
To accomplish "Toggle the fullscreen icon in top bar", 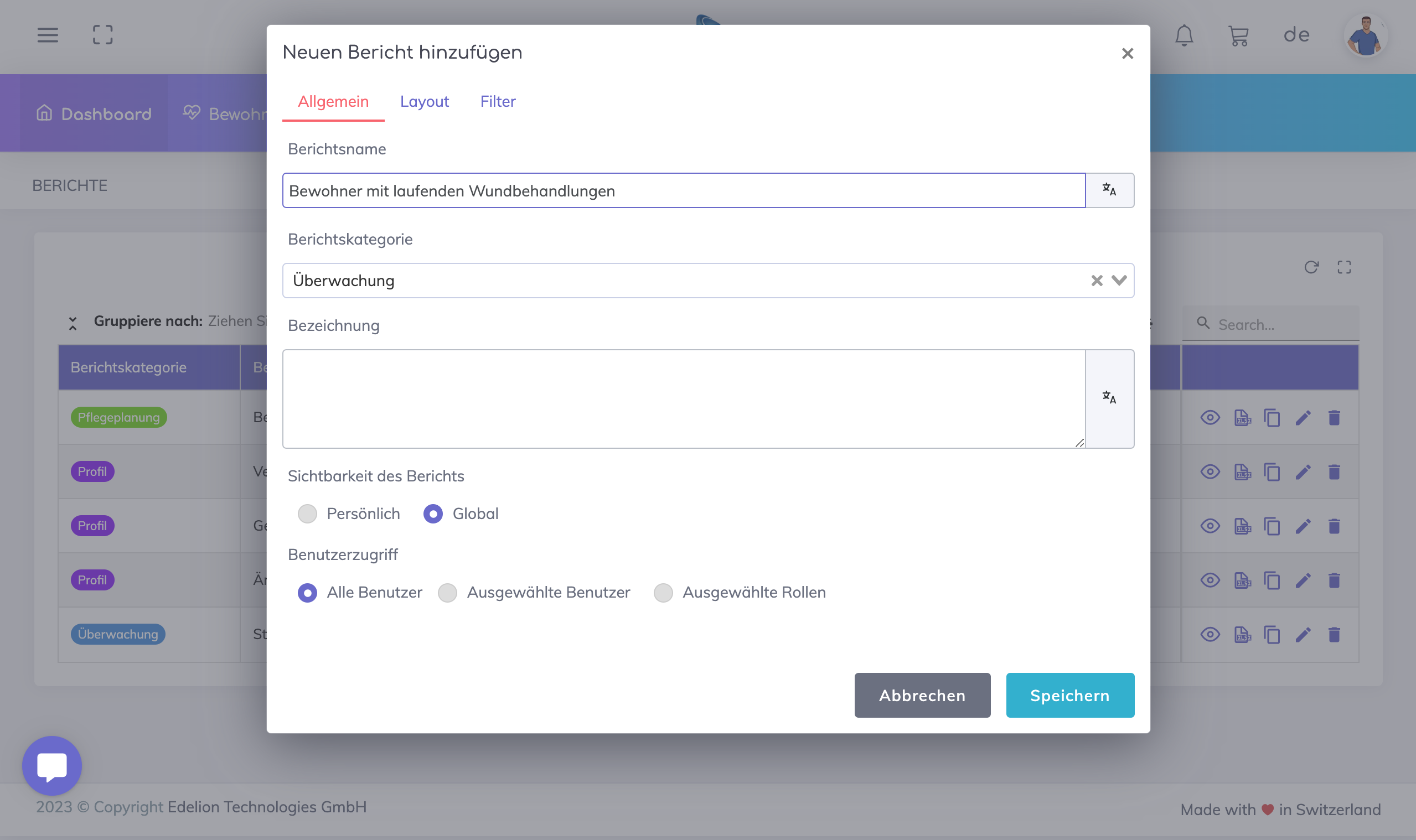I will tap(102, 35).
